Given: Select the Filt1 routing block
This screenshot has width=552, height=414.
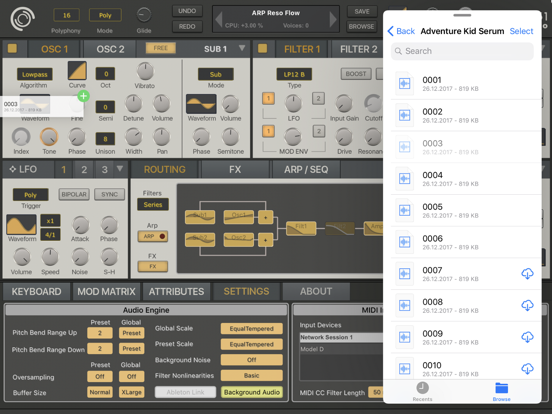Looking at the screenshot, I should pyautogui.click(x=301, y=228).
